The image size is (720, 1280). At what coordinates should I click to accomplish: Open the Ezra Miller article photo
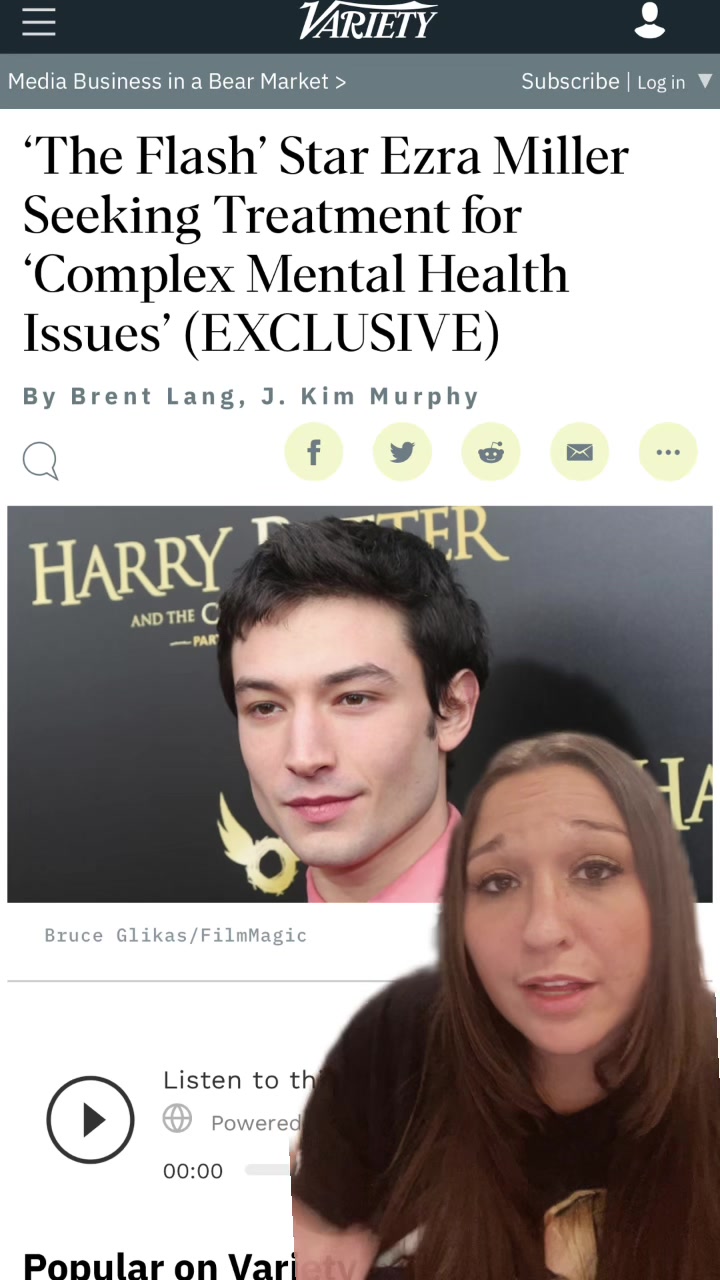tap(360, 704)
